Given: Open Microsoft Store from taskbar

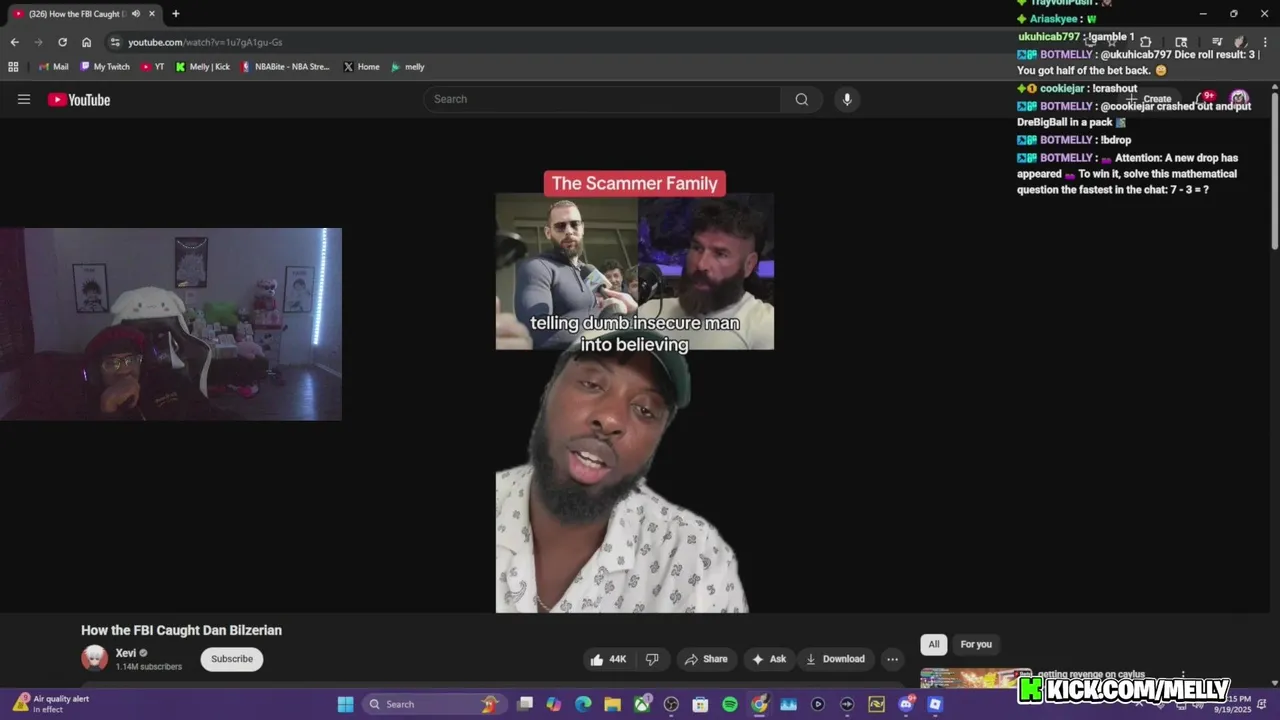Looking at the screenshot, I should point(700,704).
